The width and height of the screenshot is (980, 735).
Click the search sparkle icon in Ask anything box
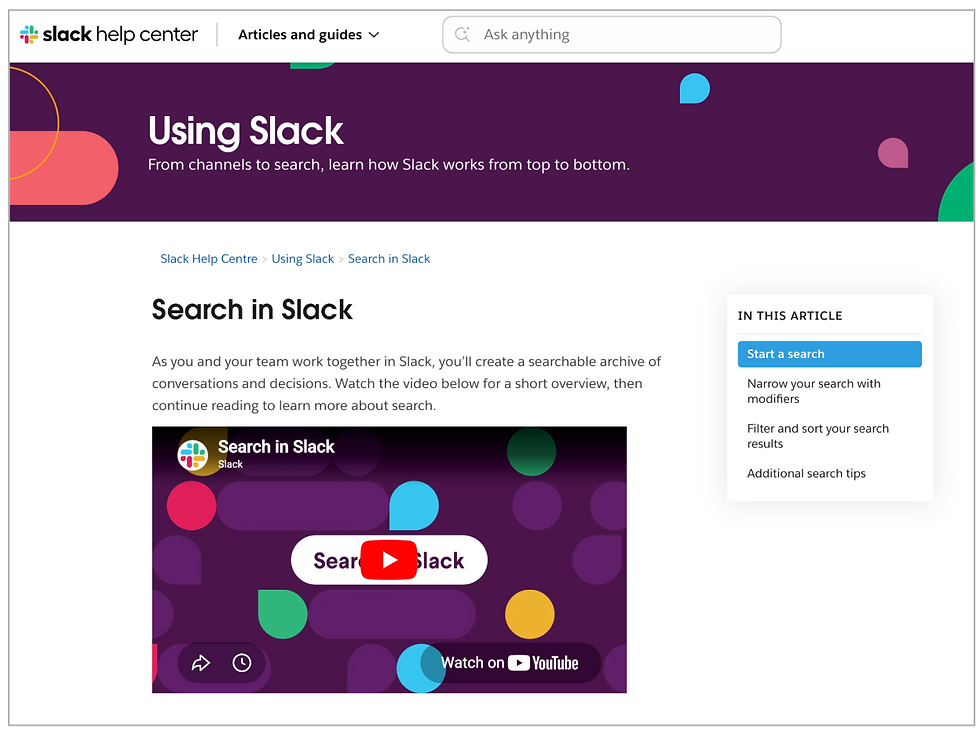(x=462, y=34)
